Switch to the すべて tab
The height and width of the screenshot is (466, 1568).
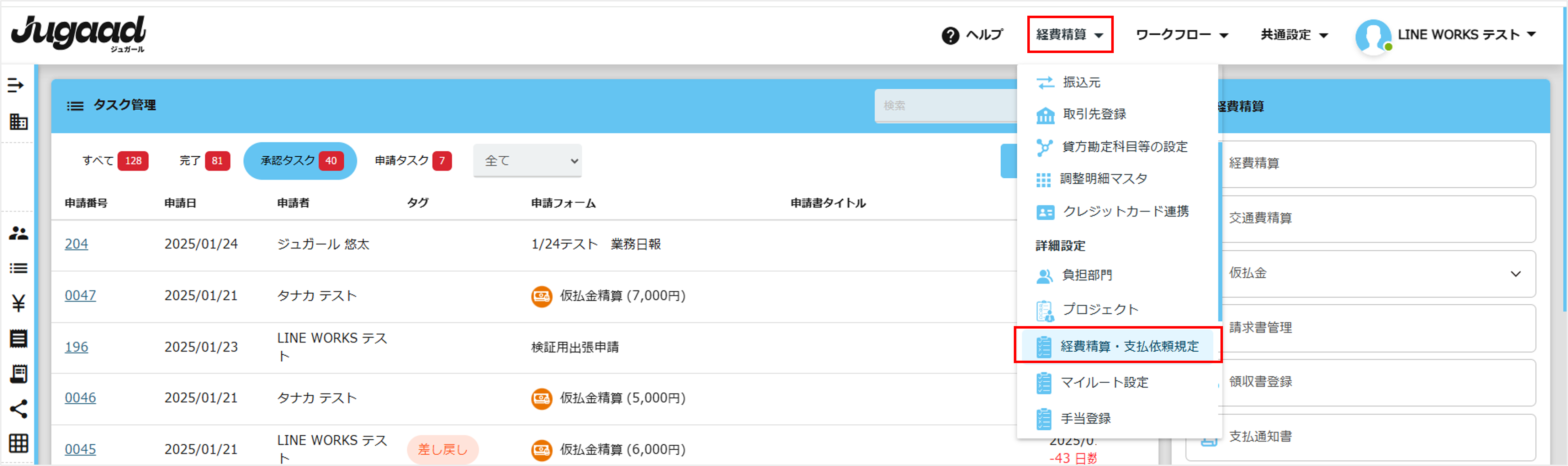[115, 161]
